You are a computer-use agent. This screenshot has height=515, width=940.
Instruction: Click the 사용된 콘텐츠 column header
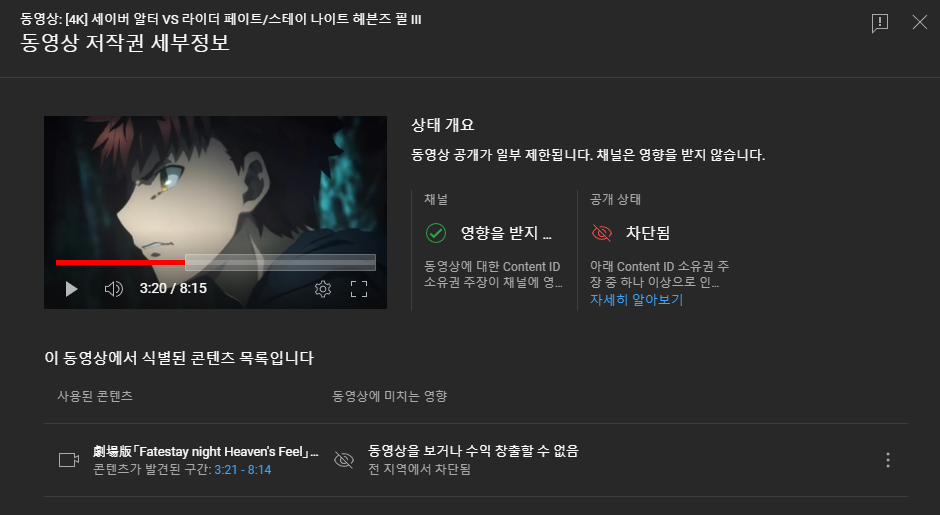(x=95, y=396)
